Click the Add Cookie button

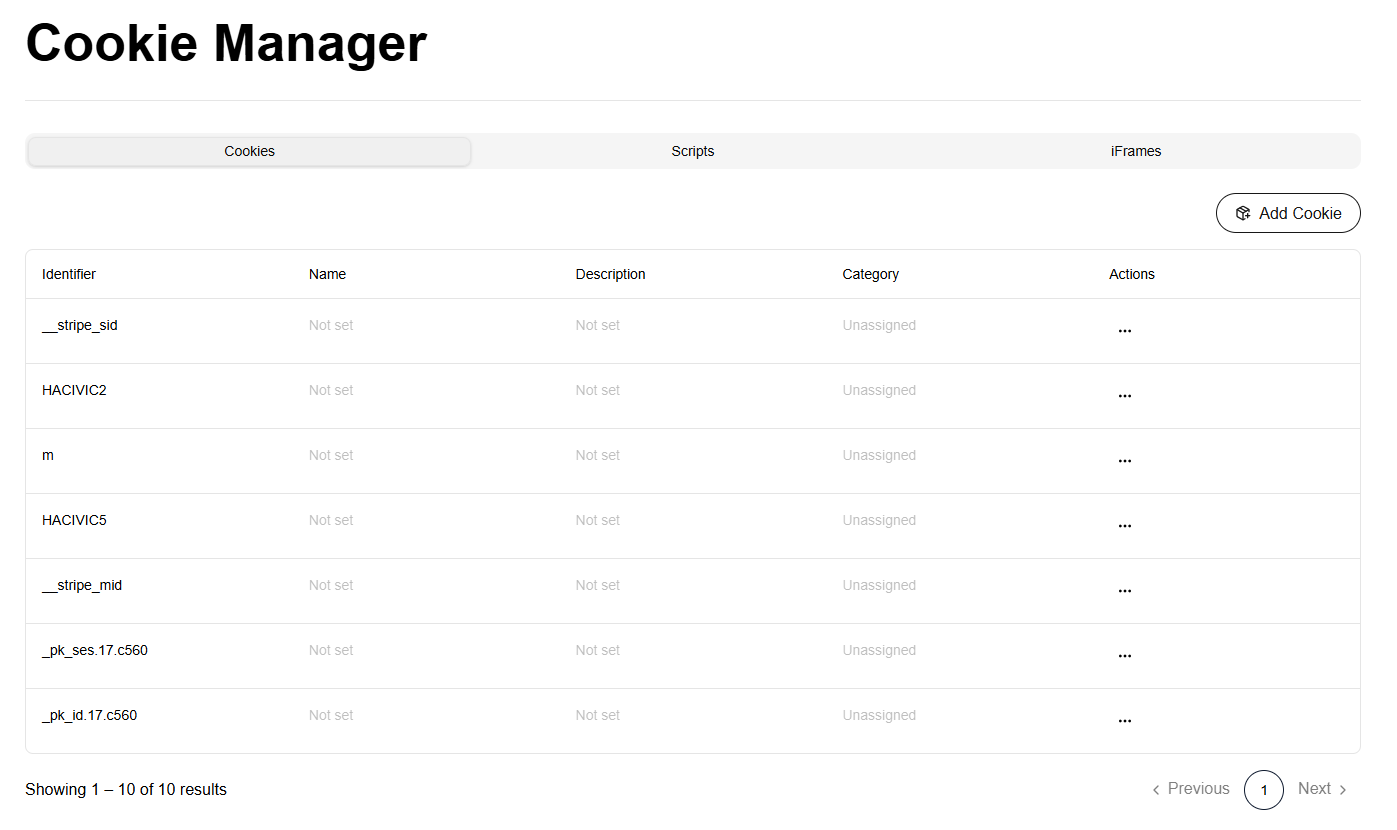(x=1288, y=213)
